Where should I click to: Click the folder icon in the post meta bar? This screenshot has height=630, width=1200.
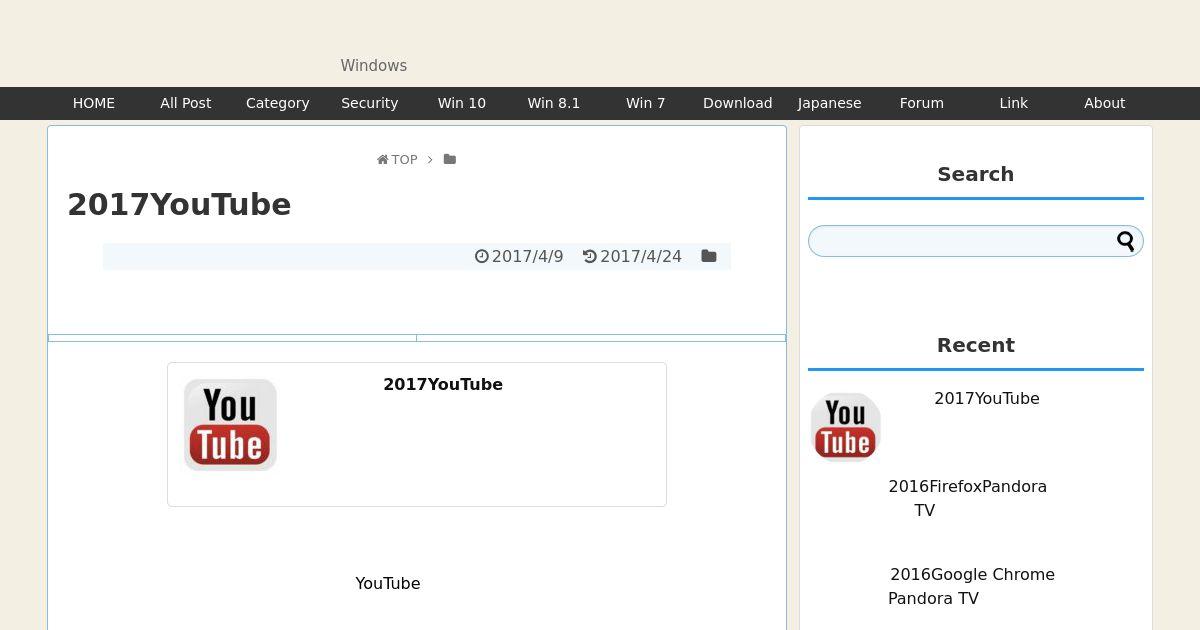709,256
